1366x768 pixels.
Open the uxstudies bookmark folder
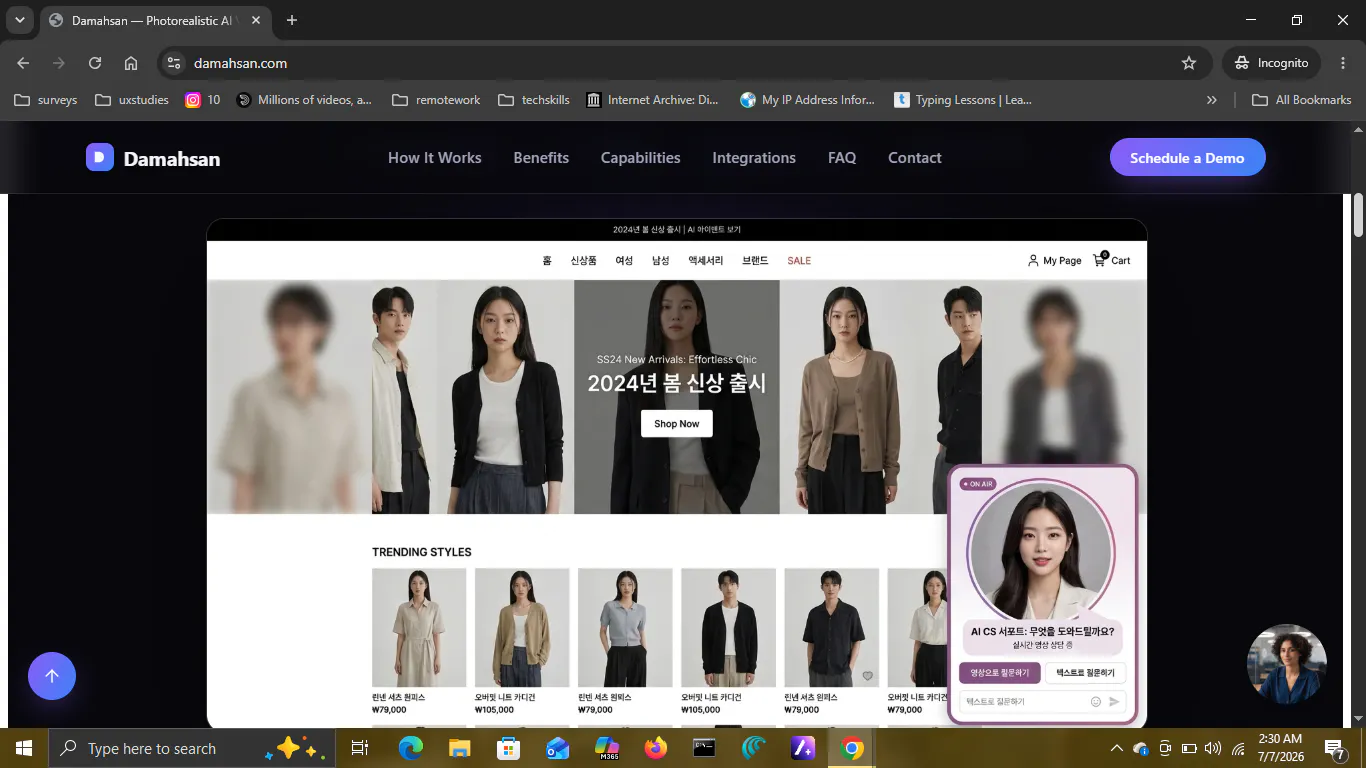(x=131, y=100)
